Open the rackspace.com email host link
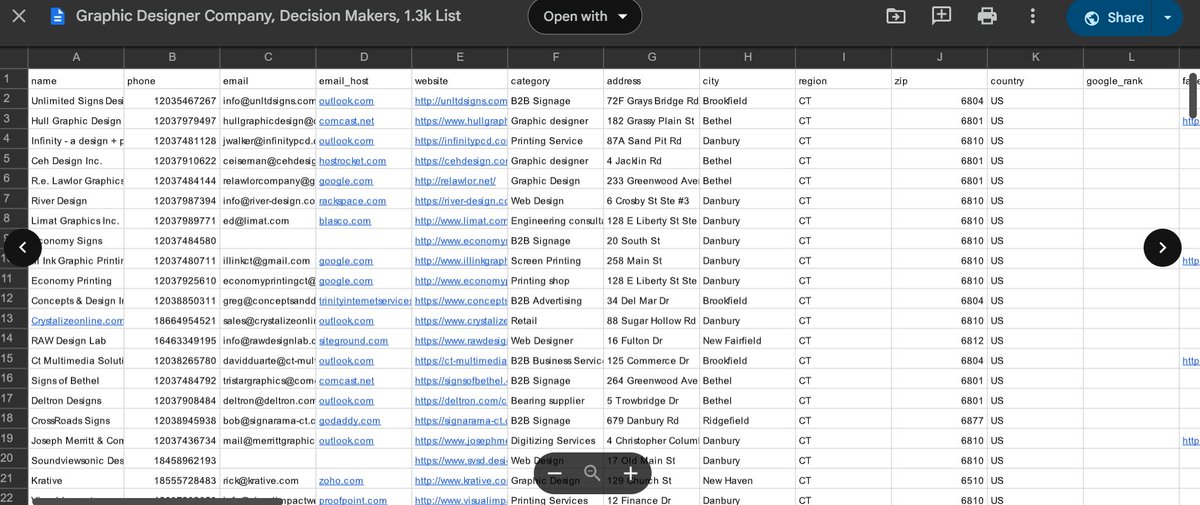The height and width of the screenshot is (505, 1200). pyautogui.click(x=352, y=201)
